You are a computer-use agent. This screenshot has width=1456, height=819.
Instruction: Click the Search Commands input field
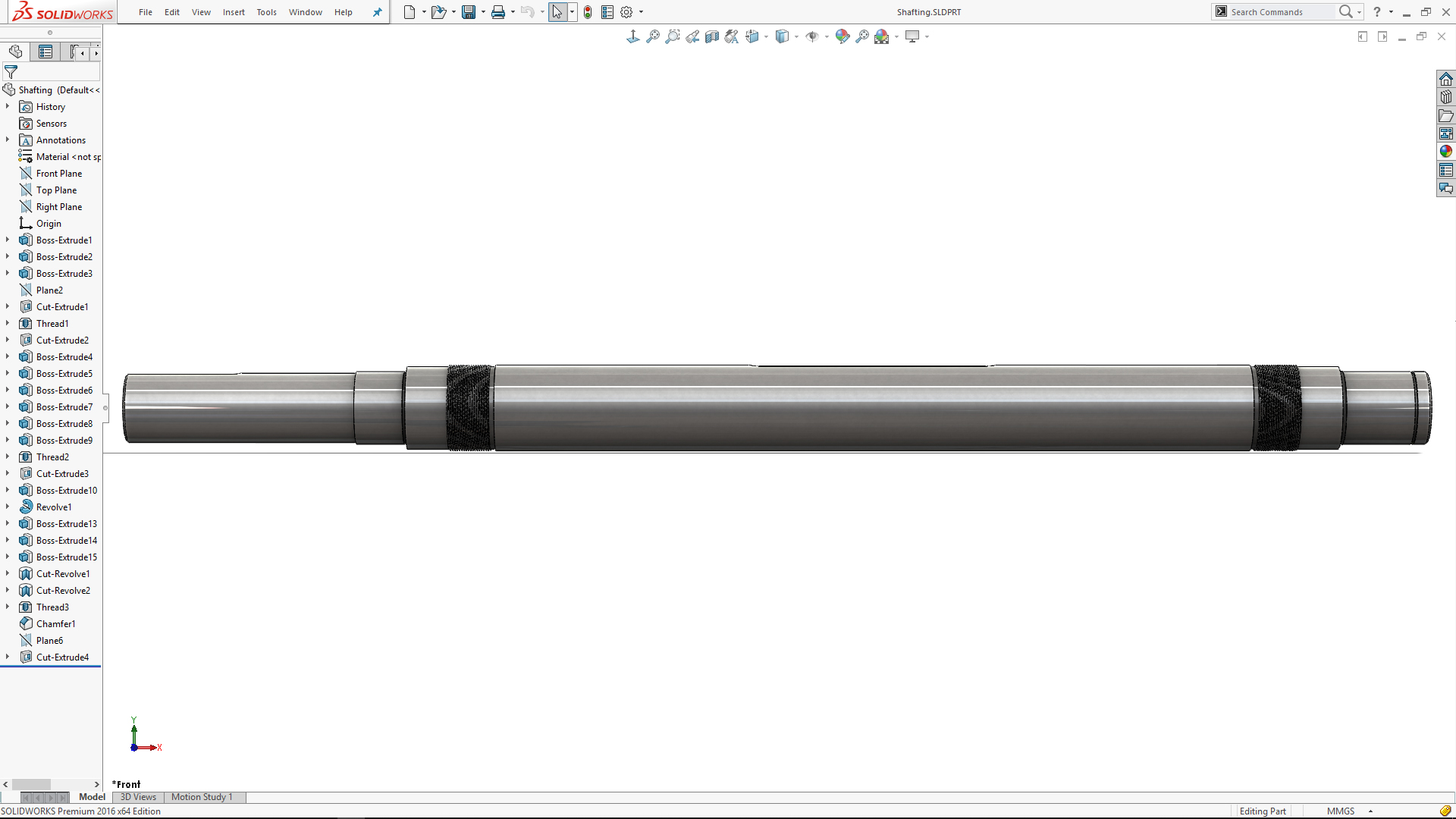pos(1280,12)
